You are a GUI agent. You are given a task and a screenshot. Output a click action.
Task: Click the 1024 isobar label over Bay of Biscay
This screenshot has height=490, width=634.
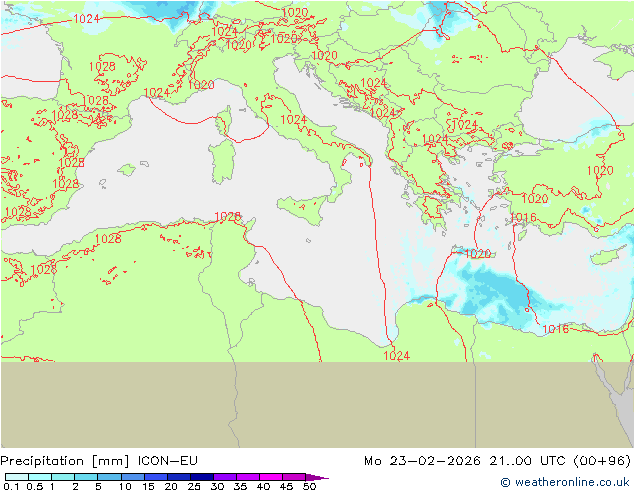[86, 19]
